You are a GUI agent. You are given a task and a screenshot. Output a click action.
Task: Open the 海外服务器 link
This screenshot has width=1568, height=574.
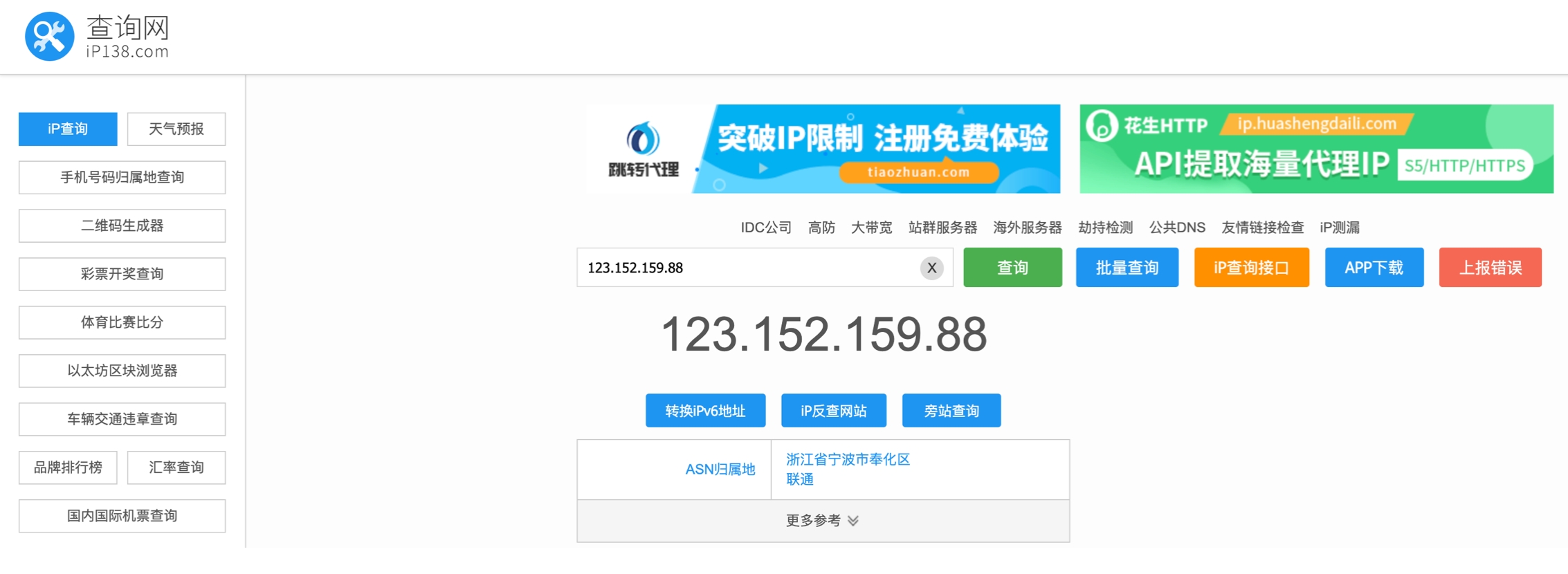1027,228
